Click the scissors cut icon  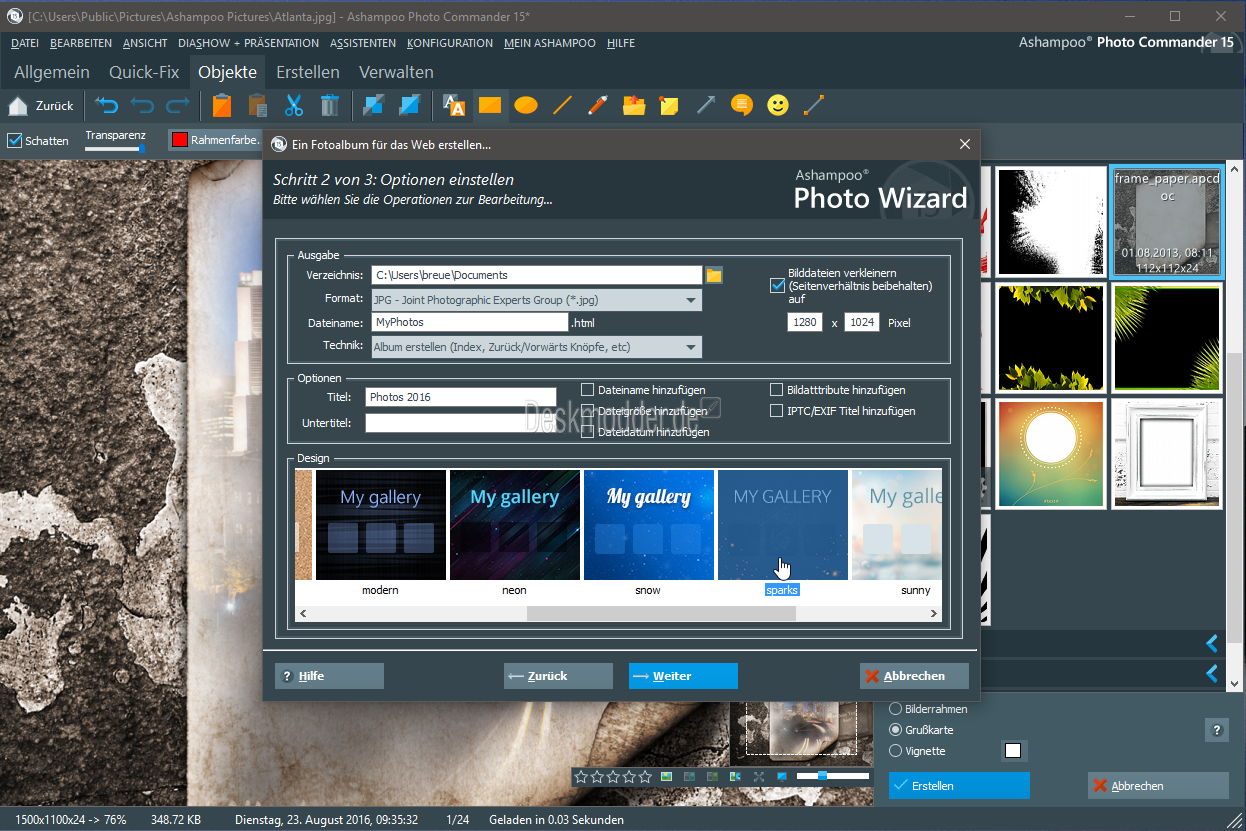click(x=294, y=105)
